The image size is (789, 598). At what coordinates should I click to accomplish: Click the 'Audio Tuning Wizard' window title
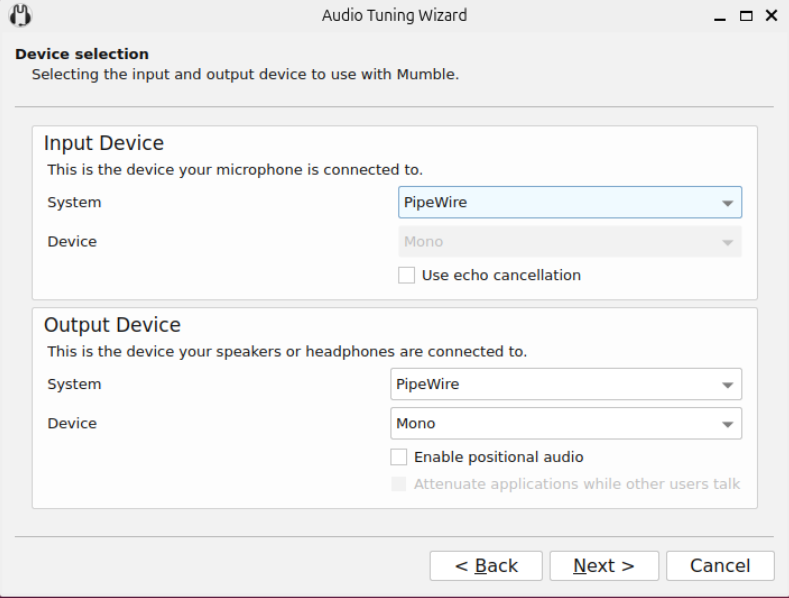click(394, 16)
